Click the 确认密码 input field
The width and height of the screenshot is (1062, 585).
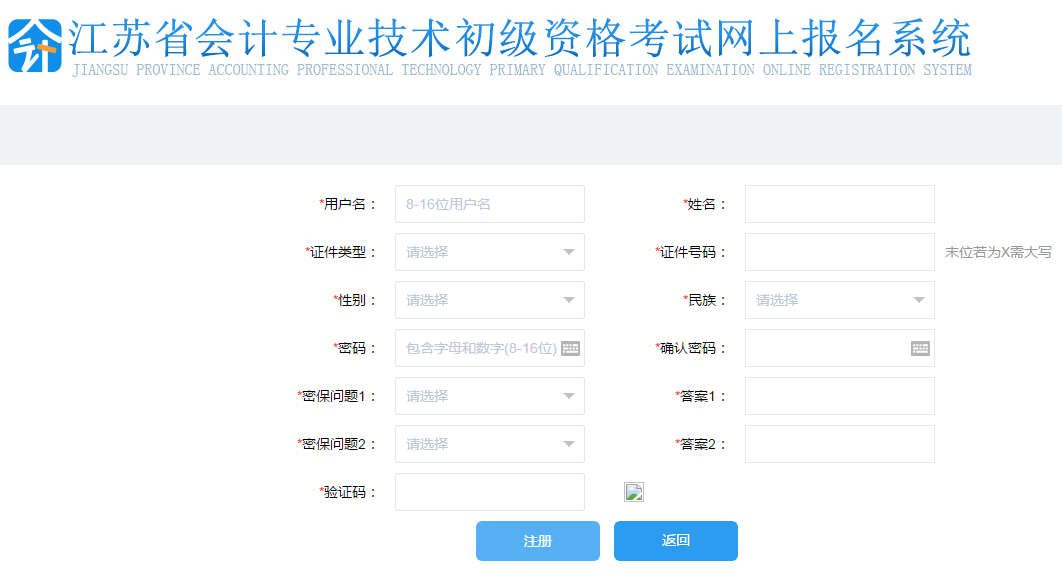coord(830,348)
